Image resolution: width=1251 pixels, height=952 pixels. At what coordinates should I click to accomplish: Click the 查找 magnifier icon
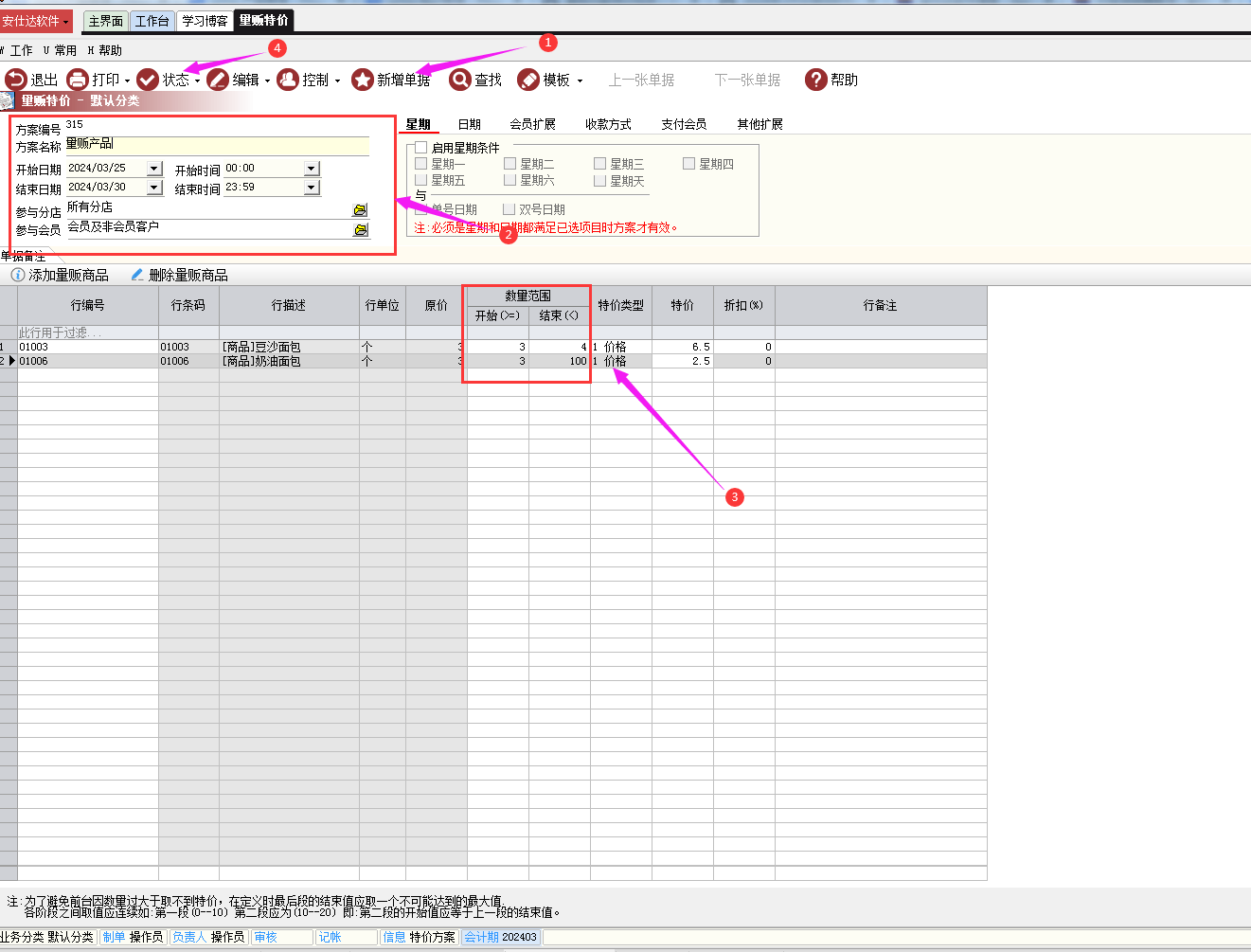click(x=460, y=80)
